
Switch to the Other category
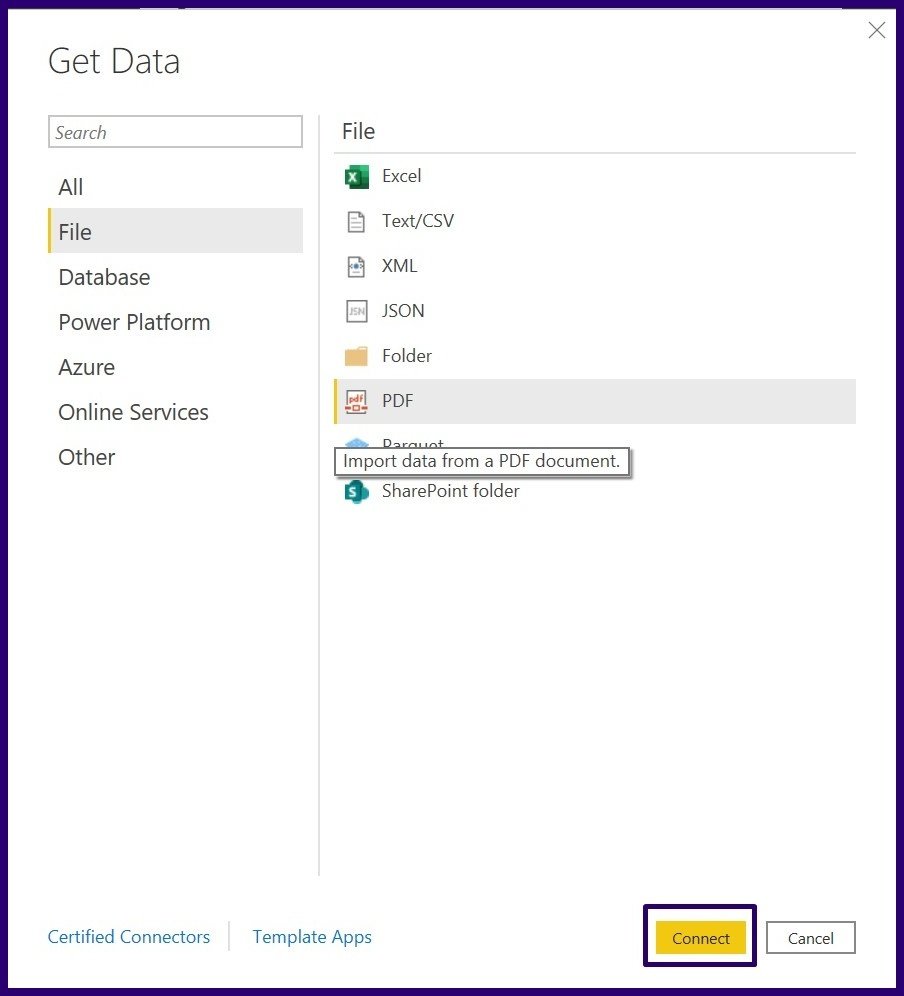coord(87,457)
